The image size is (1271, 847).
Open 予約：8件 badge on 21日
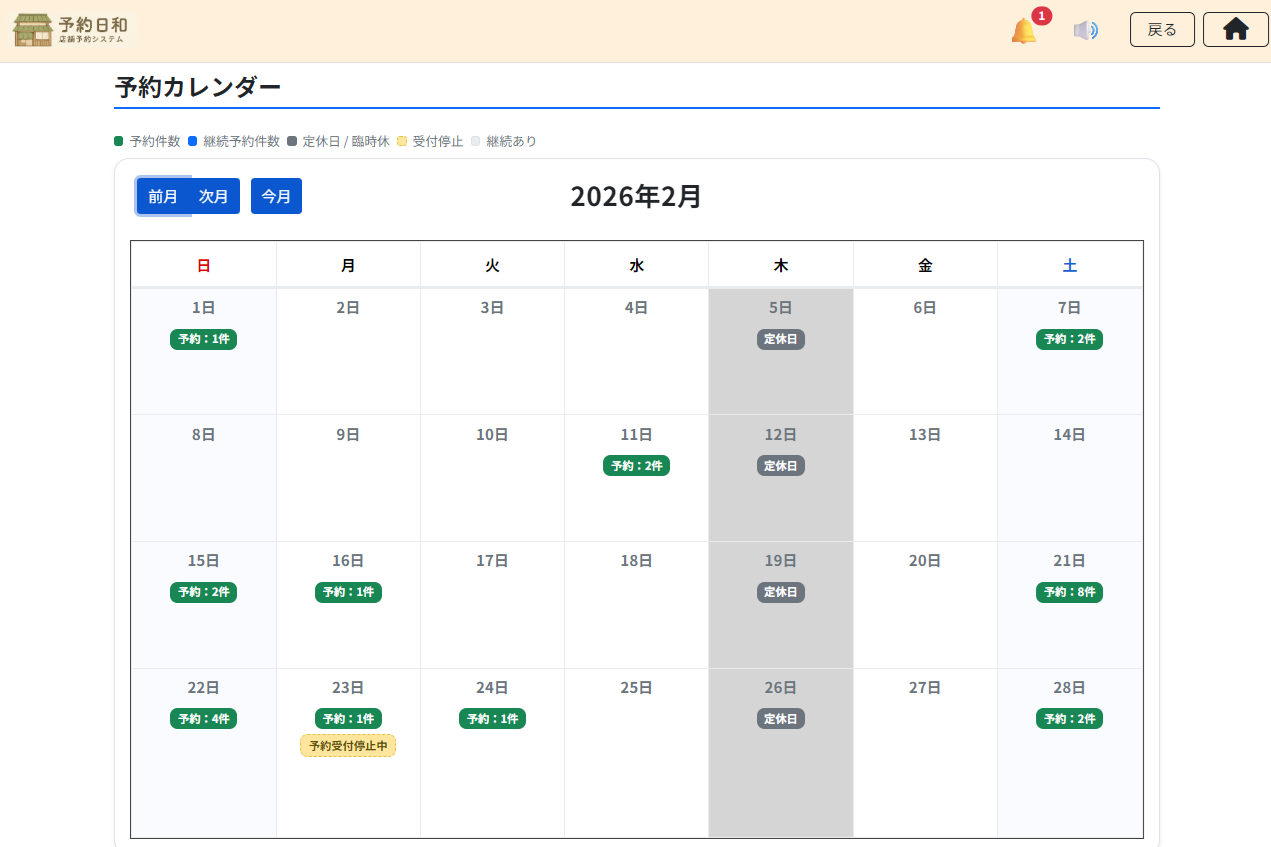point(1069,592)
